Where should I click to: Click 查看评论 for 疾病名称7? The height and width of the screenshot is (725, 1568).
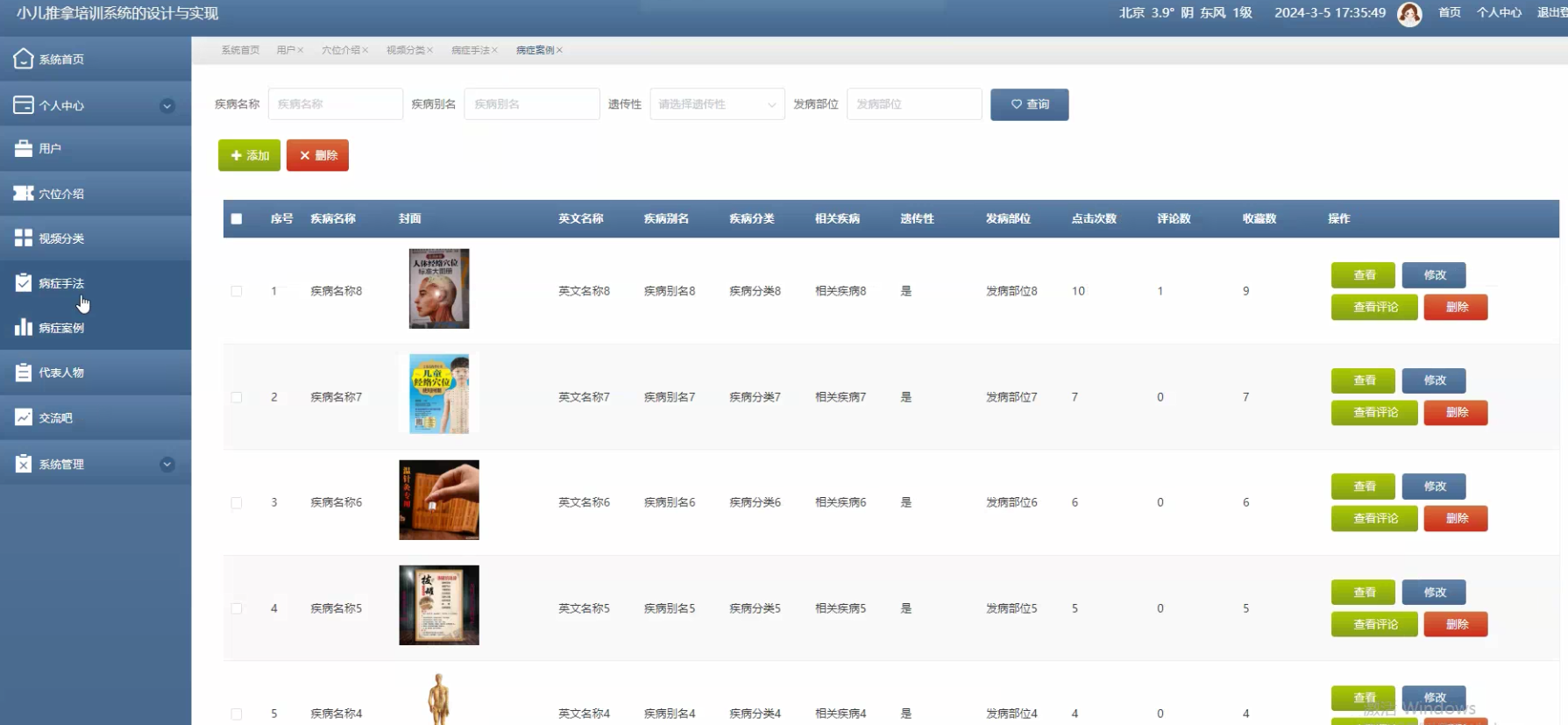coord(1374,412)
